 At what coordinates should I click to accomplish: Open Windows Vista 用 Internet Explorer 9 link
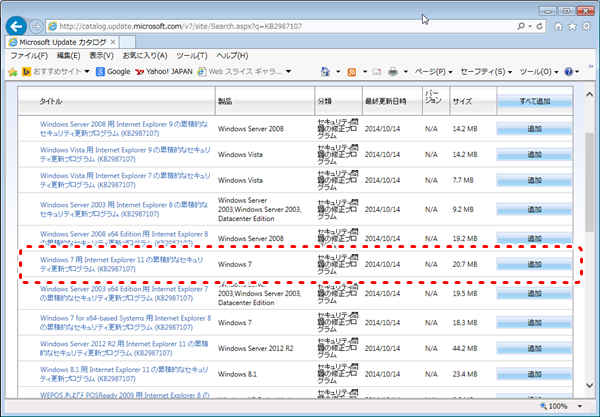125,155
